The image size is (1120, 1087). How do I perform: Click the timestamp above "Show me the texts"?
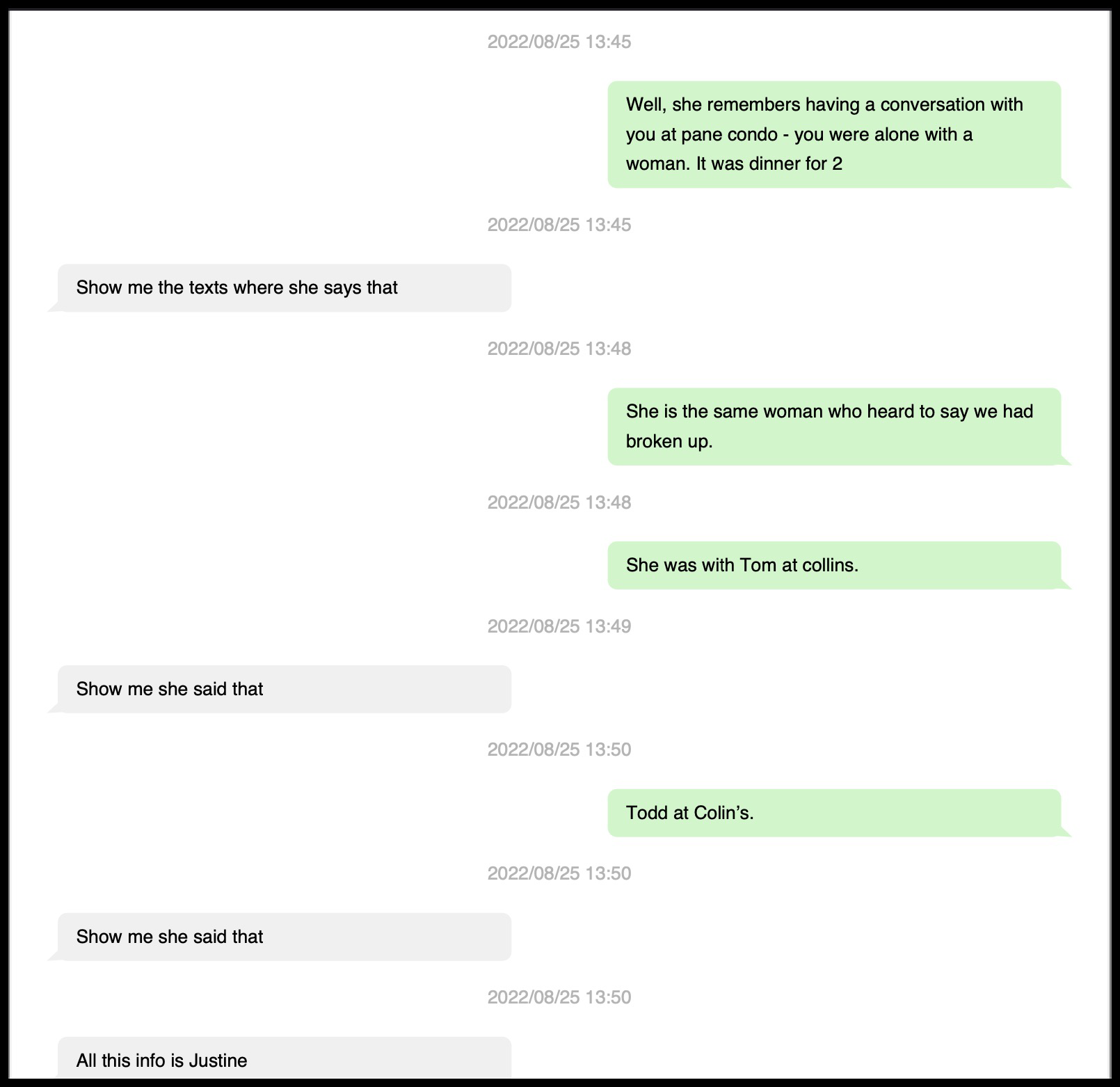click(559, 225)
